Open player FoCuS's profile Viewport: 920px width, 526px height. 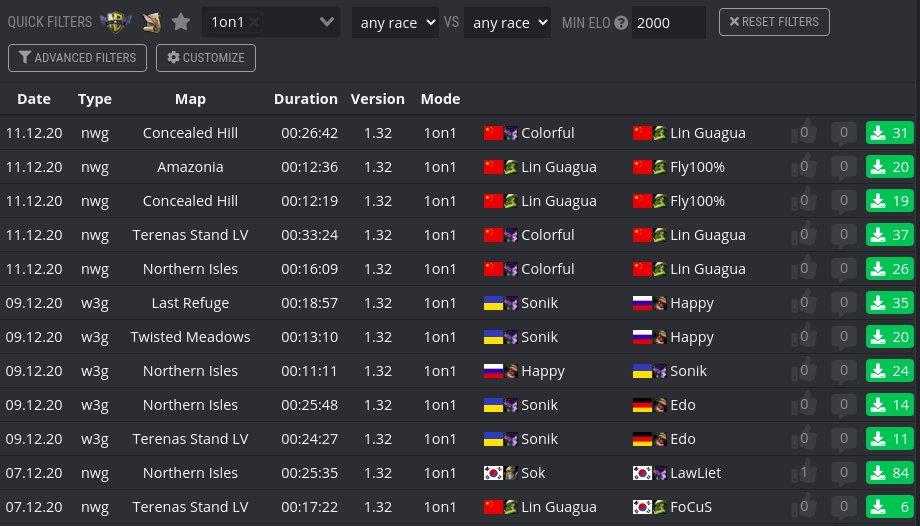[691, 507]
